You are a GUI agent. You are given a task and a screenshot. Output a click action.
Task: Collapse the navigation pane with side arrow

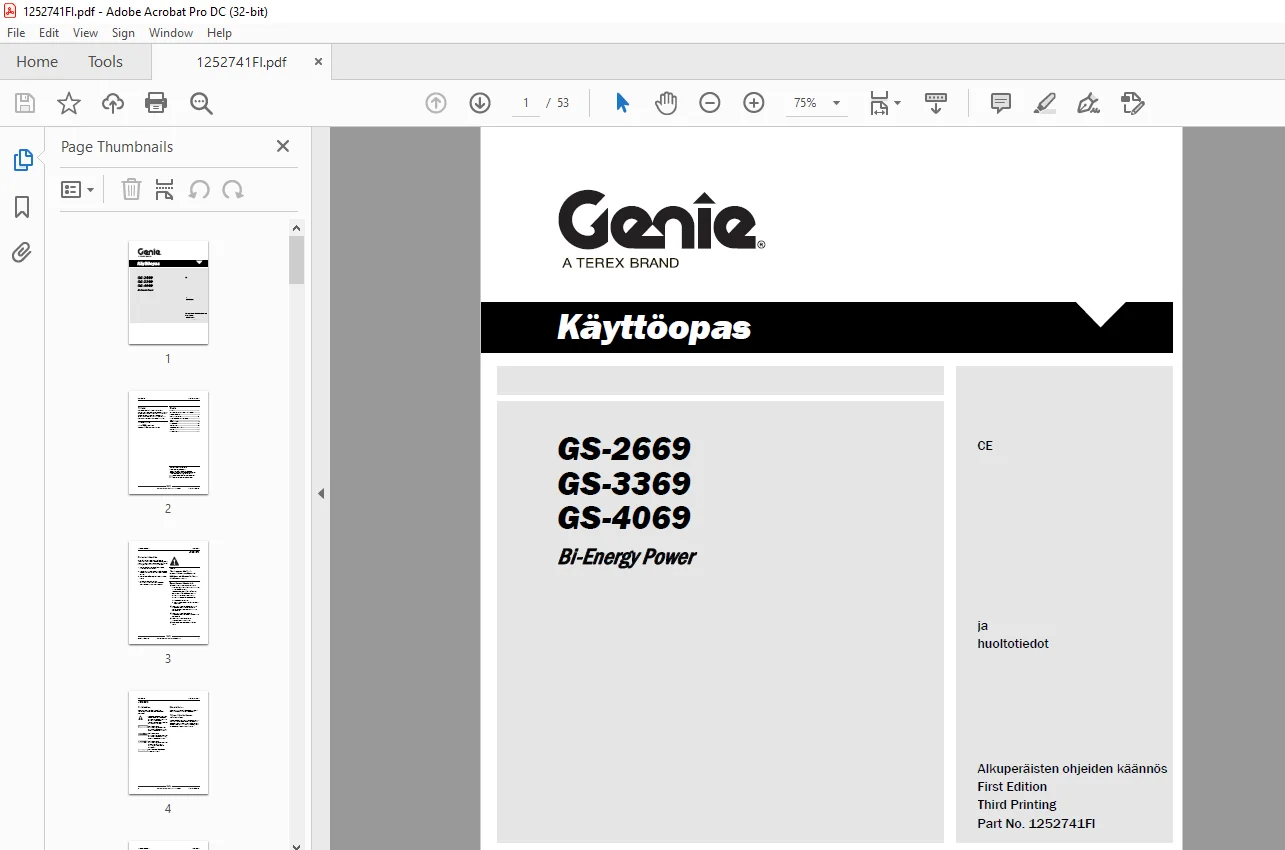tap(321, 493)
